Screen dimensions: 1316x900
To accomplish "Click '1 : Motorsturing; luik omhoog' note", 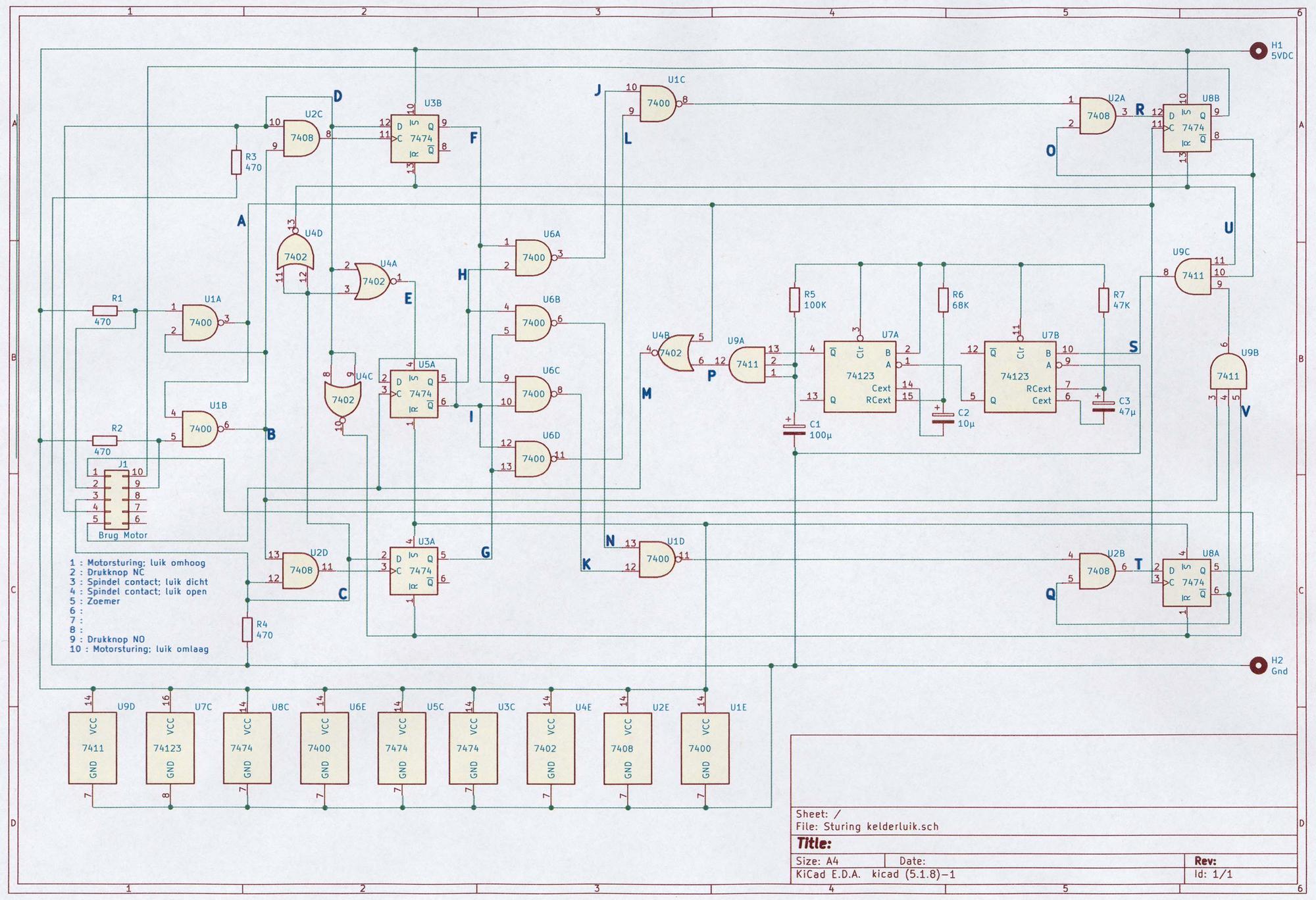I will coord(138,563).
